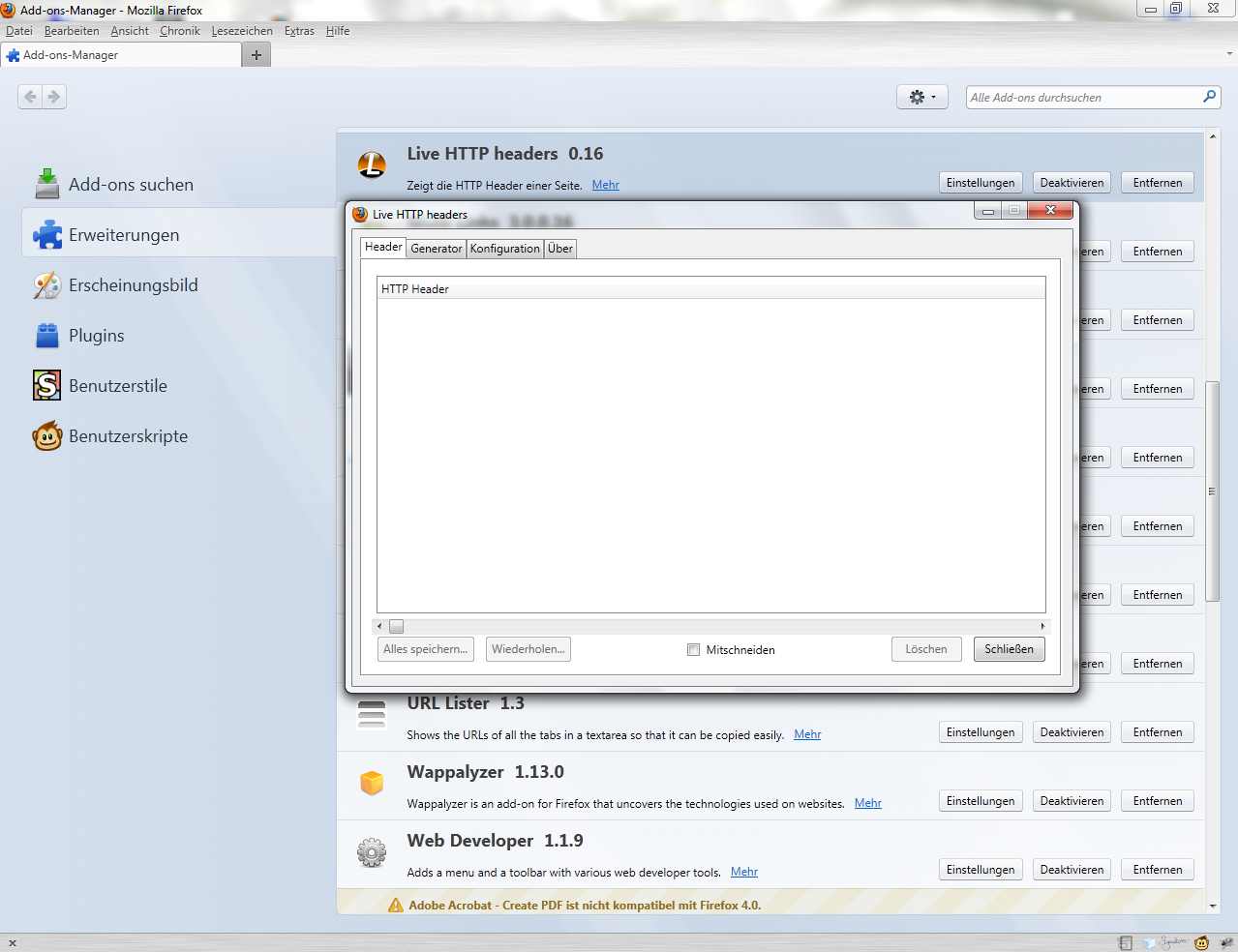
Task: Switch to the Generator tab
Action: point(437,249)
